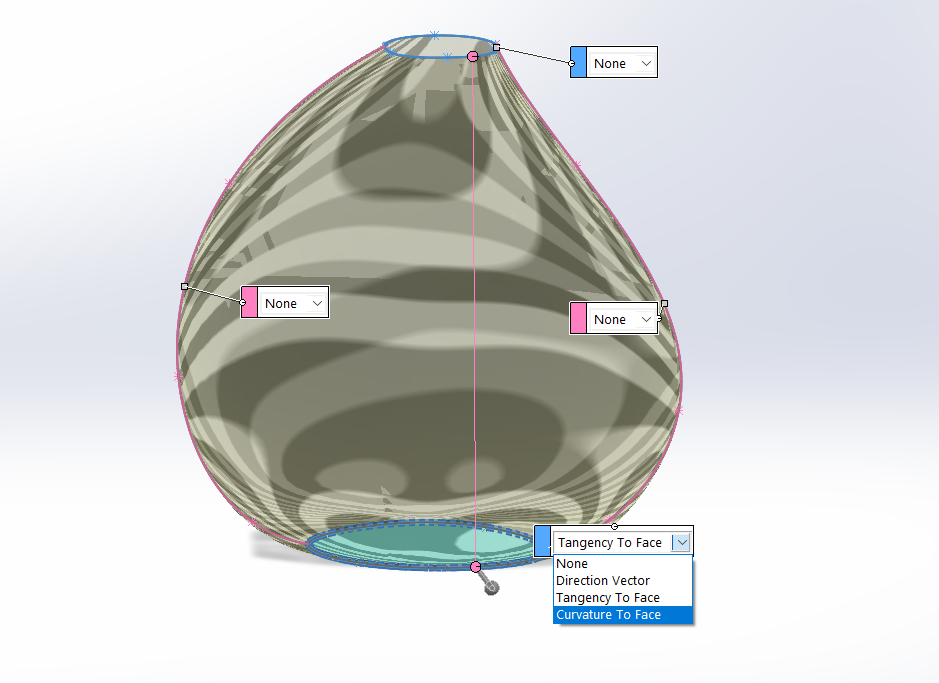Pick the None option in the open list
Viewport: 939px width, 683px height.
coord(572,564)
